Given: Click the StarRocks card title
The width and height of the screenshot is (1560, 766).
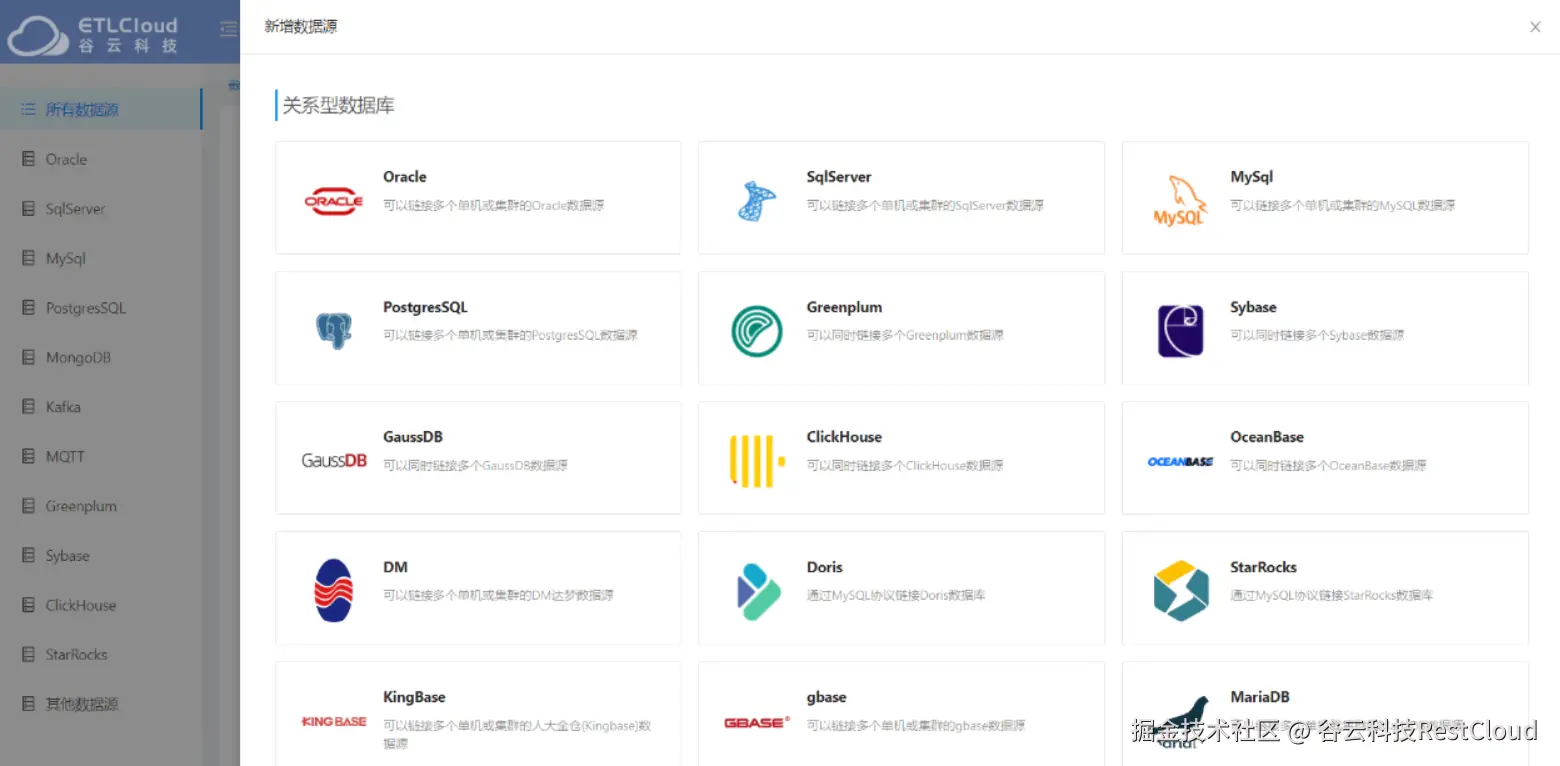Looking at the screenshot, I should click(x=1263, y=567).
